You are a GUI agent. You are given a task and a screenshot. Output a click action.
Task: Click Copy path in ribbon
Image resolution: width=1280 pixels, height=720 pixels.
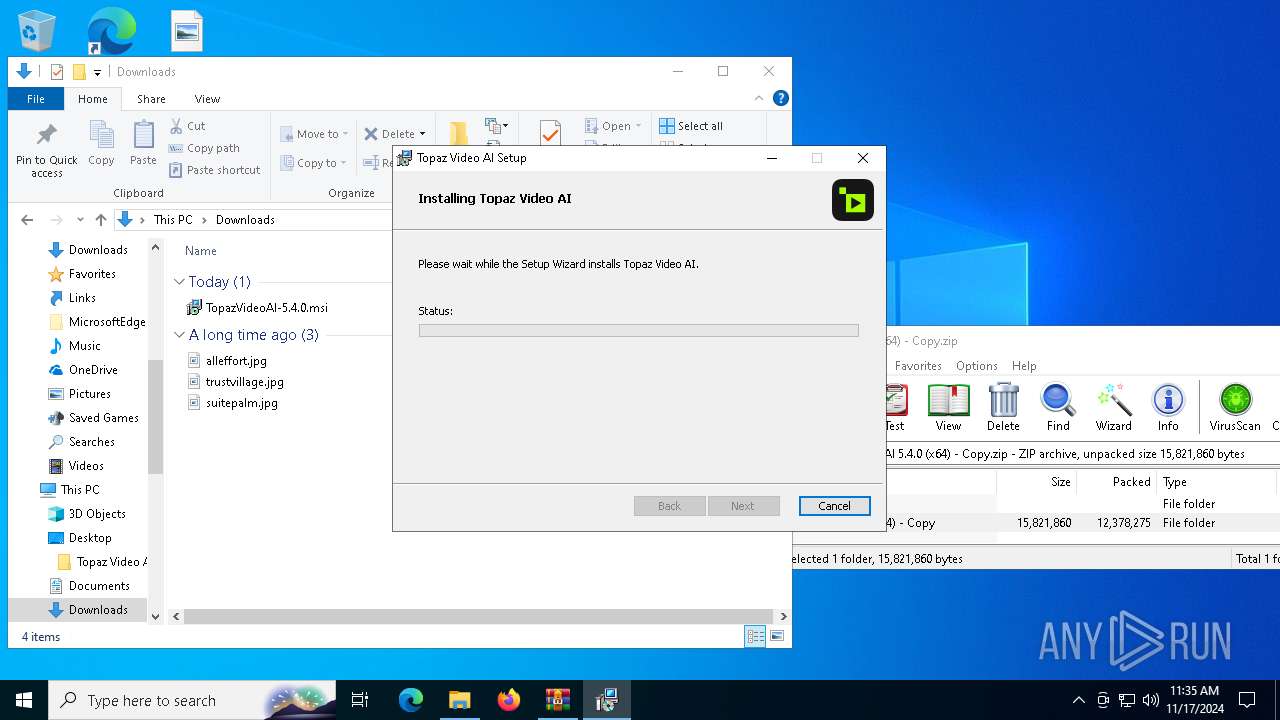pos(204,148)
